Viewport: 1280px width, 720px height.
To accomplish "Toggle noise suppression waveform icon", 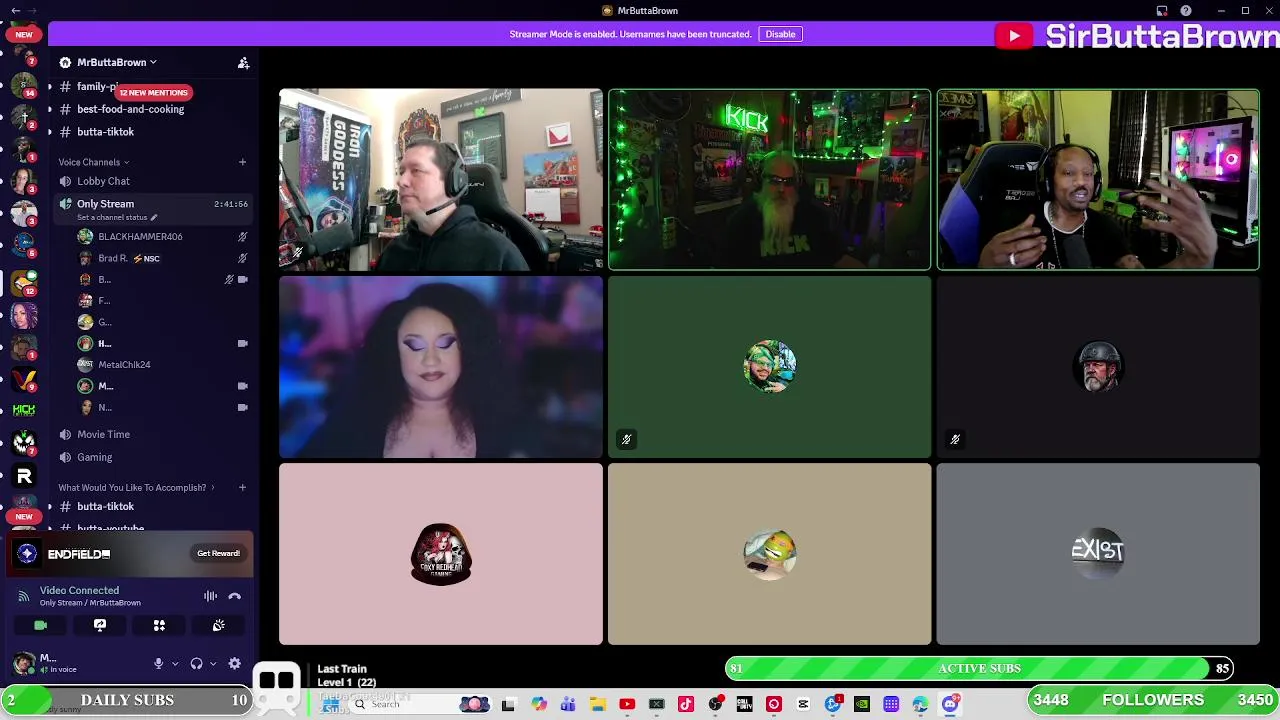I will (x=211, y=596).
